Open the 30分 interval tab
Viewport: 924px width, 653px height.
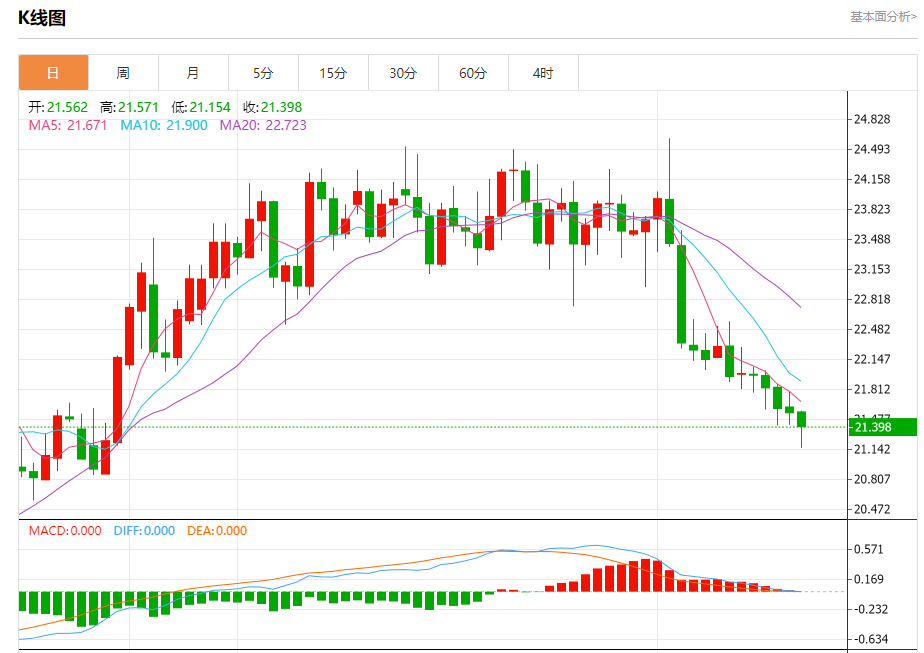point(404,72)
